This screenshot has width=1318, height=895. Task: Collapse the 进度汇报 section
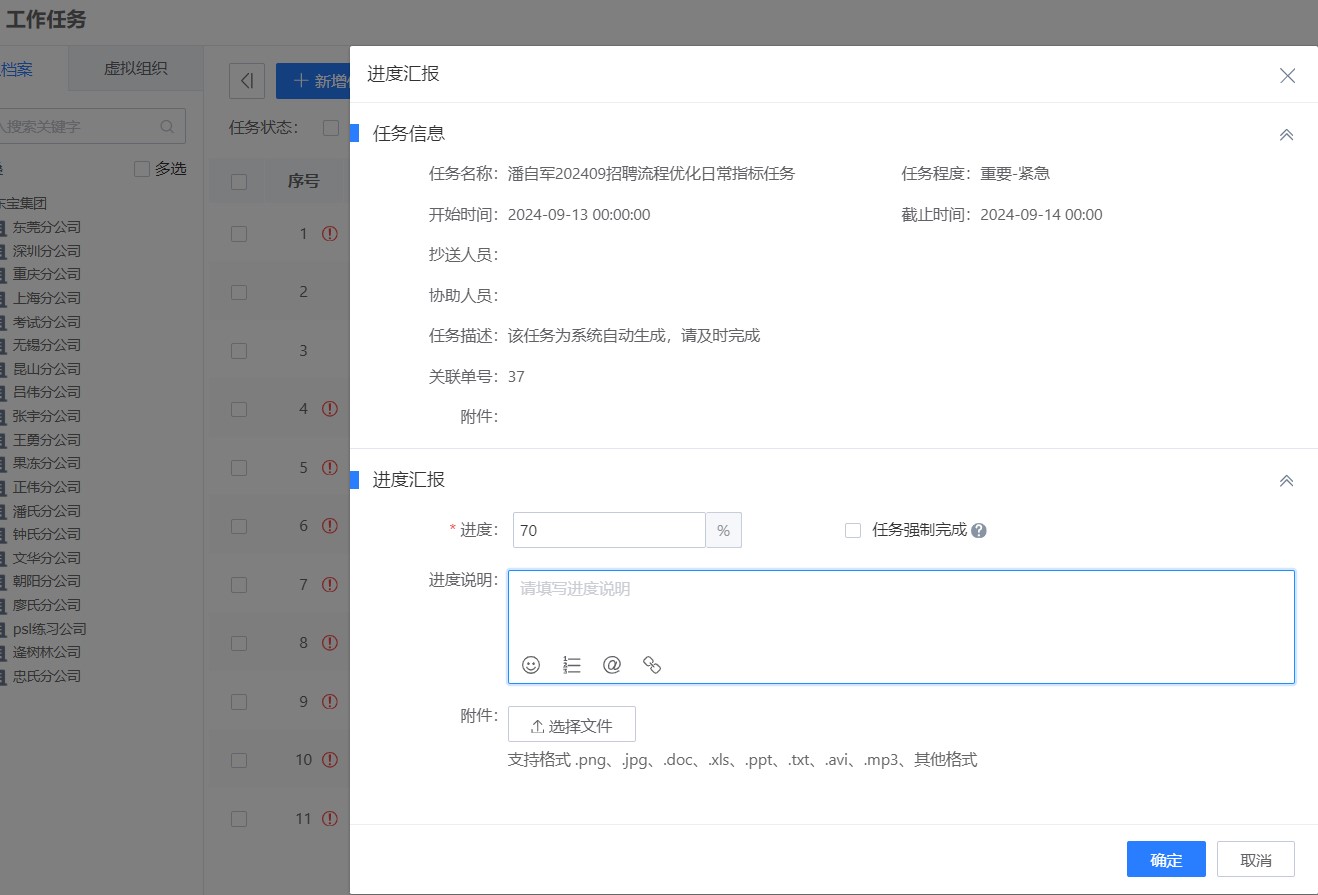pyautogui.click(x=1286, y=481)
